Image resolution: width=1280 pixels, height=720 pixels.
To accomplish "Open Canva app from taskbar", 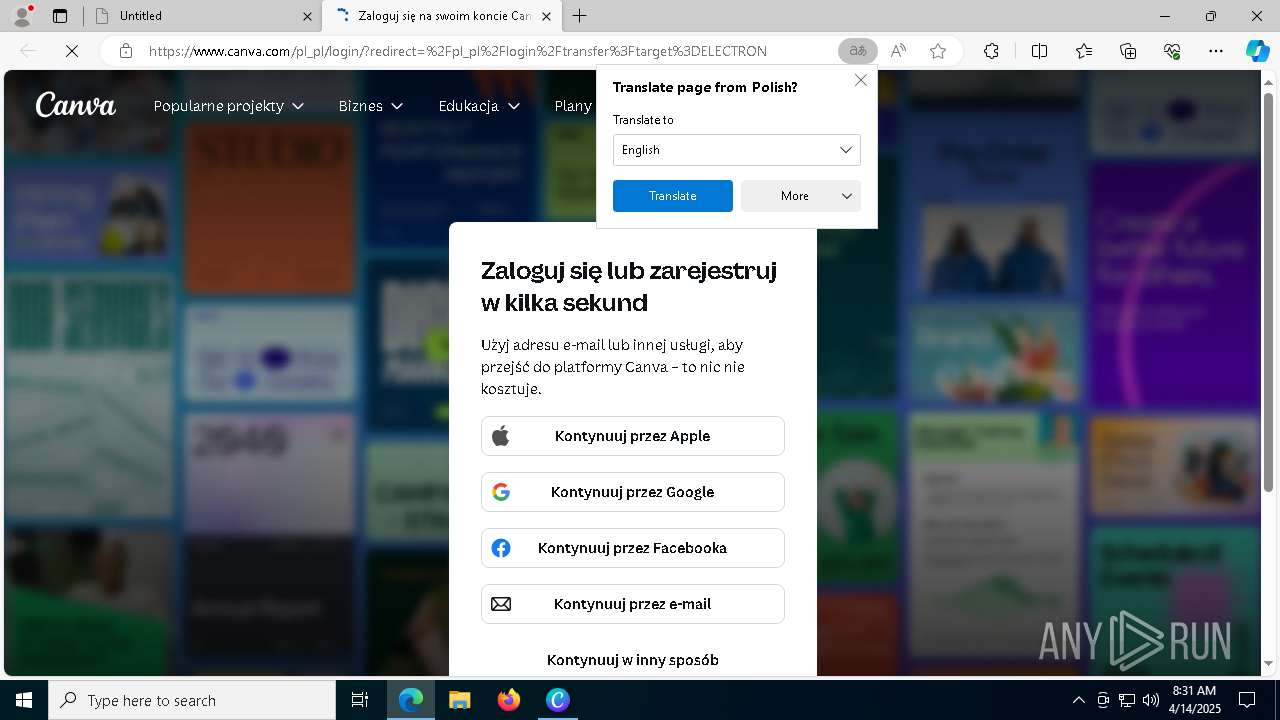I will pyautogui.click(x=558, y=700).
